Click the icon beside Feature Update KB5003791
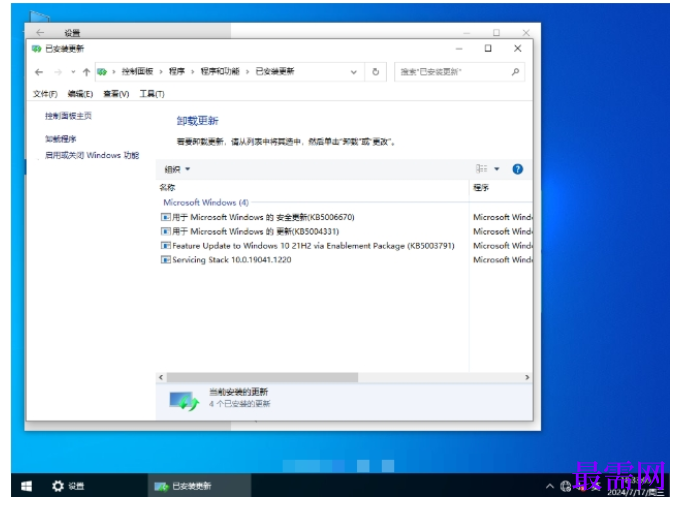684x507 pixels. point(165,246)
